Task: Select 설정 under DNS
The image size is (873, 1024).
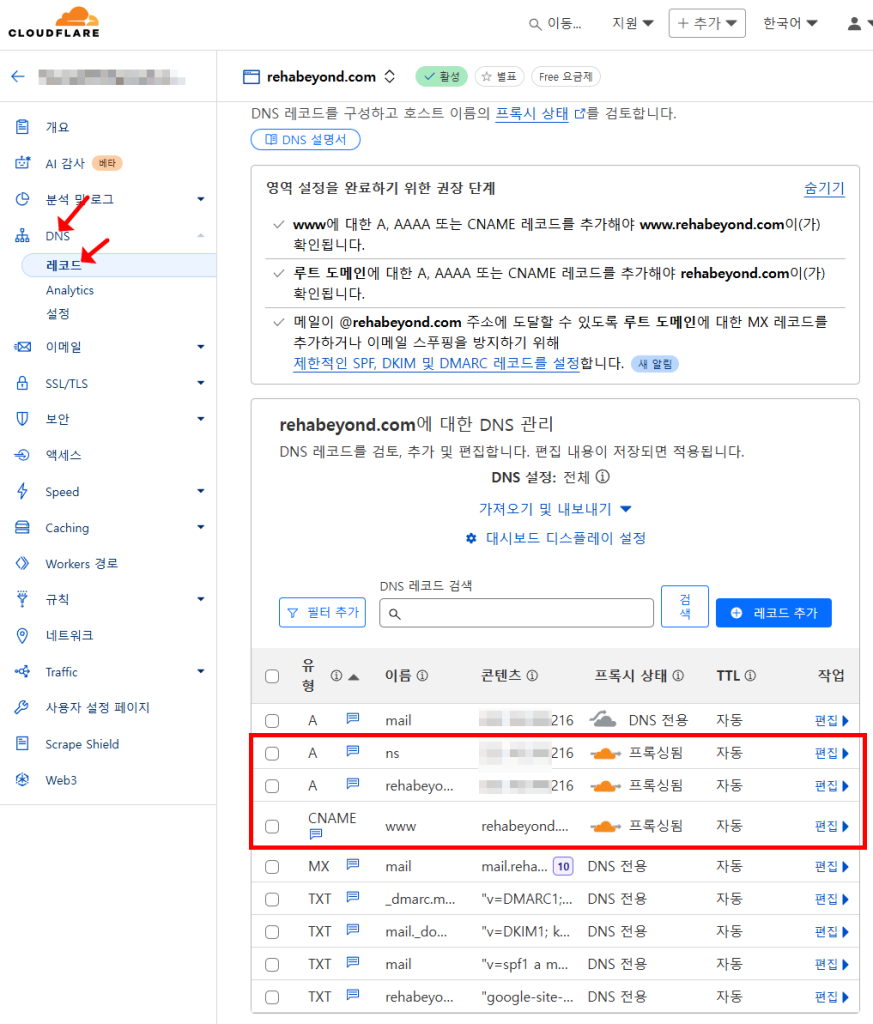Action: (x=57, y=313)
